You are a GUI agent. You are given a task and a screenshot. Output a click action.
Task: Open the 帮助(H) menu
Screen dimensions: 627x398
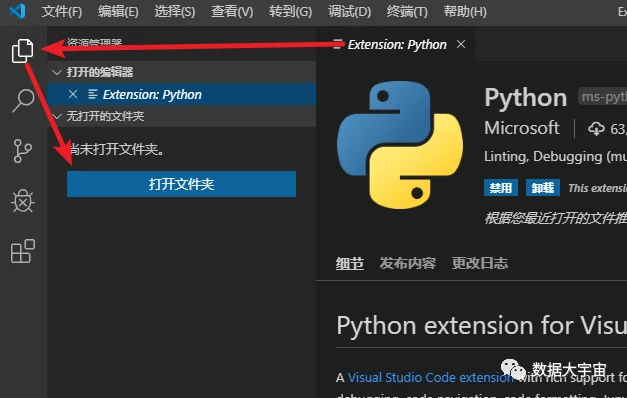(x=465, y=11)
